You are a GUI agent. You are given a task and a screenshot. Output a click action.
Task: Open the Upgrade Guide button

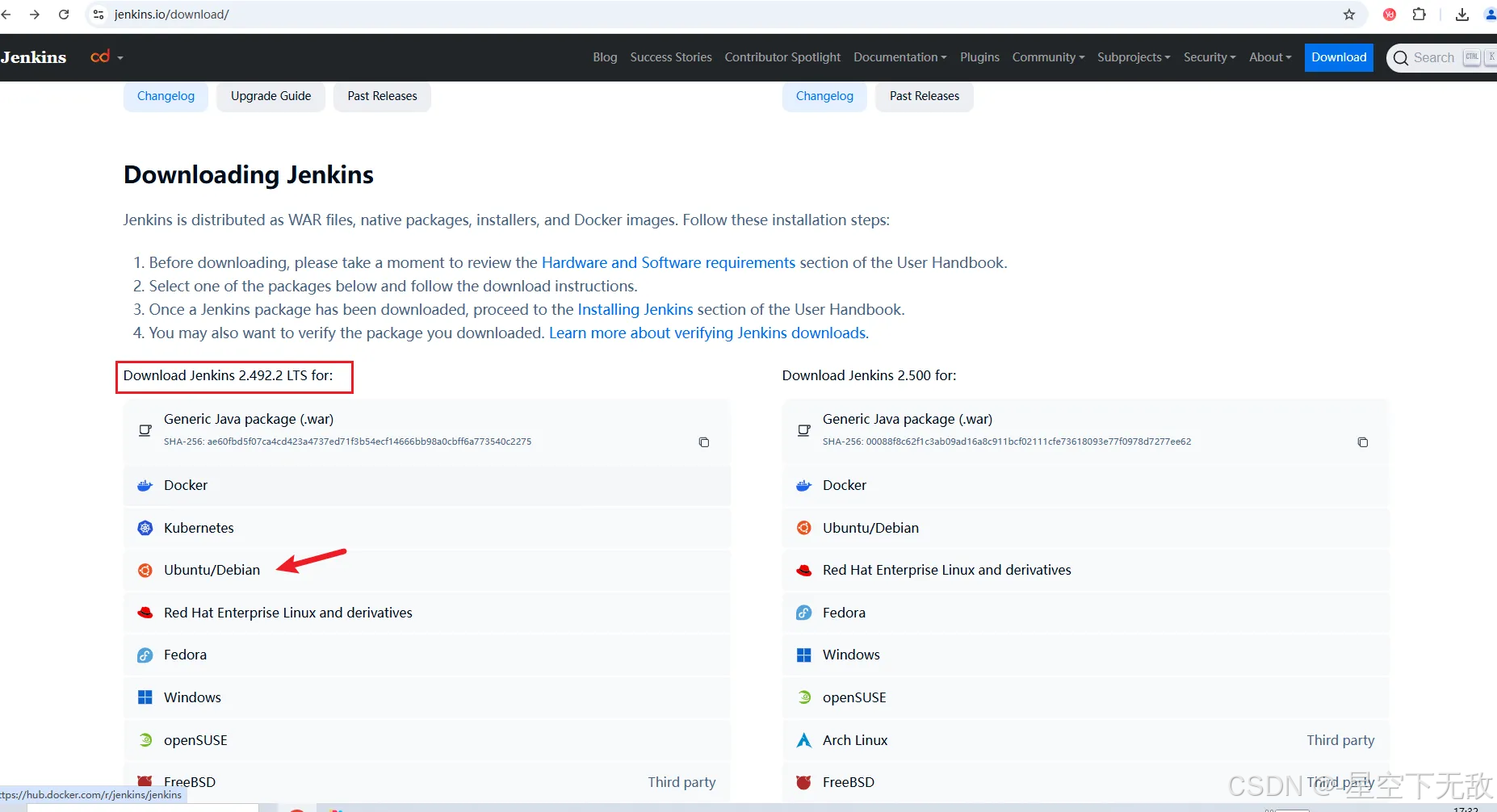270,96
